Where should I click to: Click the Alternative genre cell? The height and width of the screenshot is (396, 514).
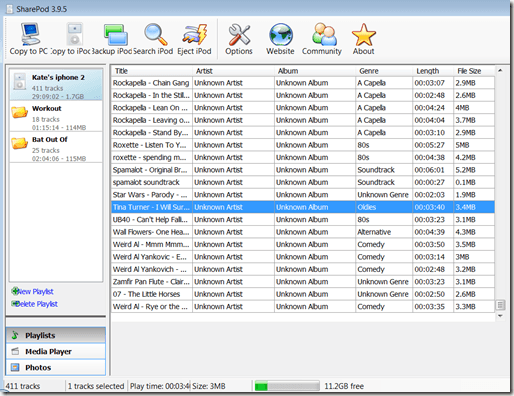point(384,232)
